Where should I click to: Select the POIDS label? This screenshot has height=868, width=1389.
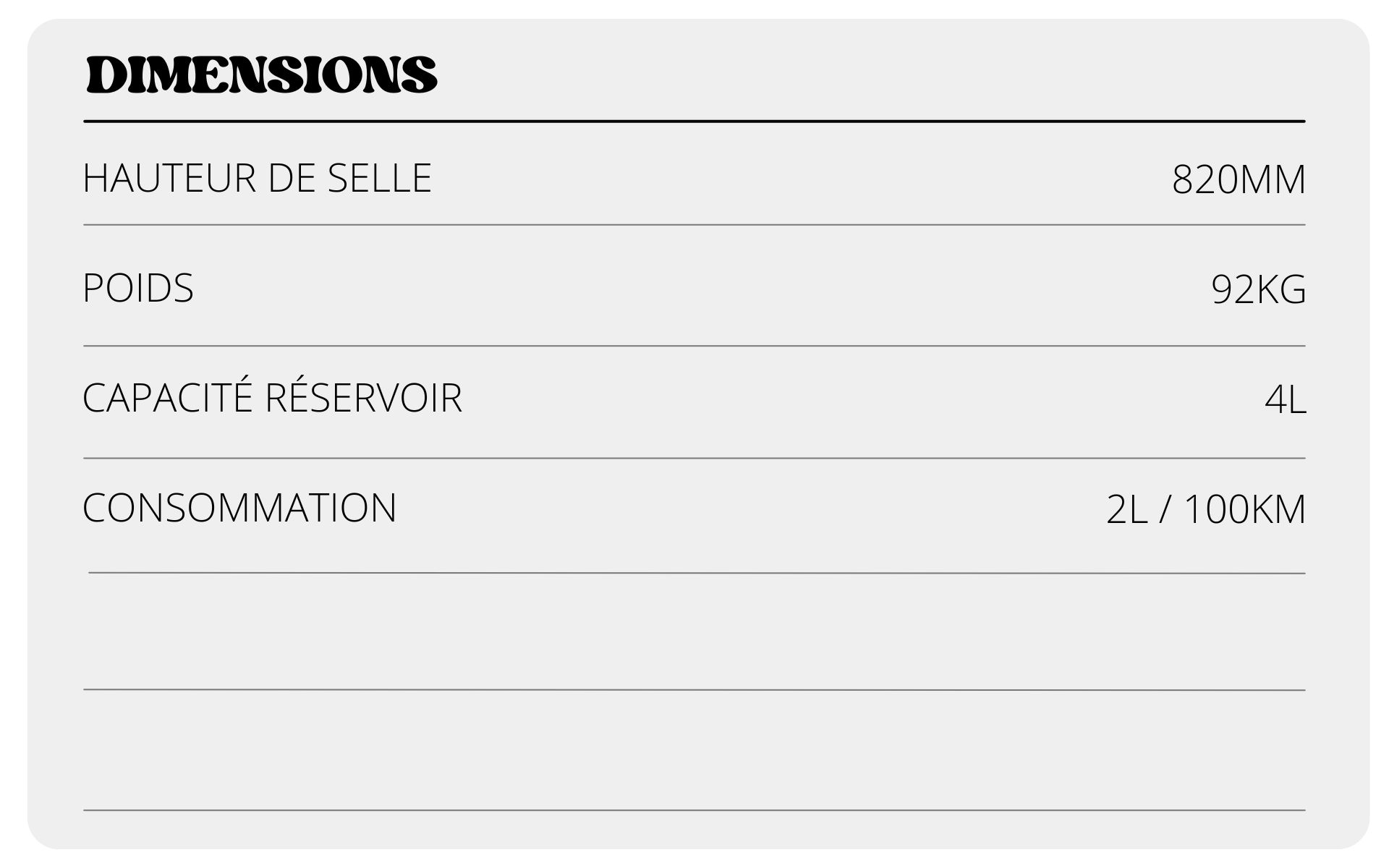[x=138, y=288]
